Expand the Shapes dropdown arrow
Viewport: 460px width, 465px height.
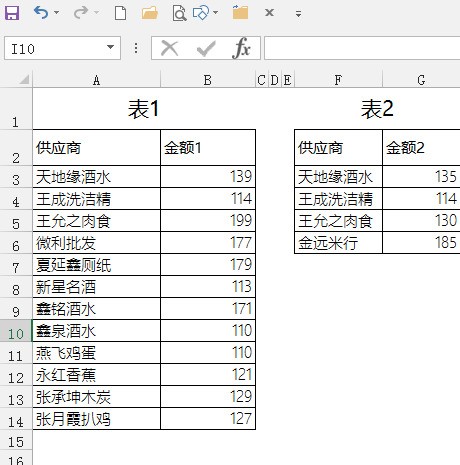tap(216, 13)
